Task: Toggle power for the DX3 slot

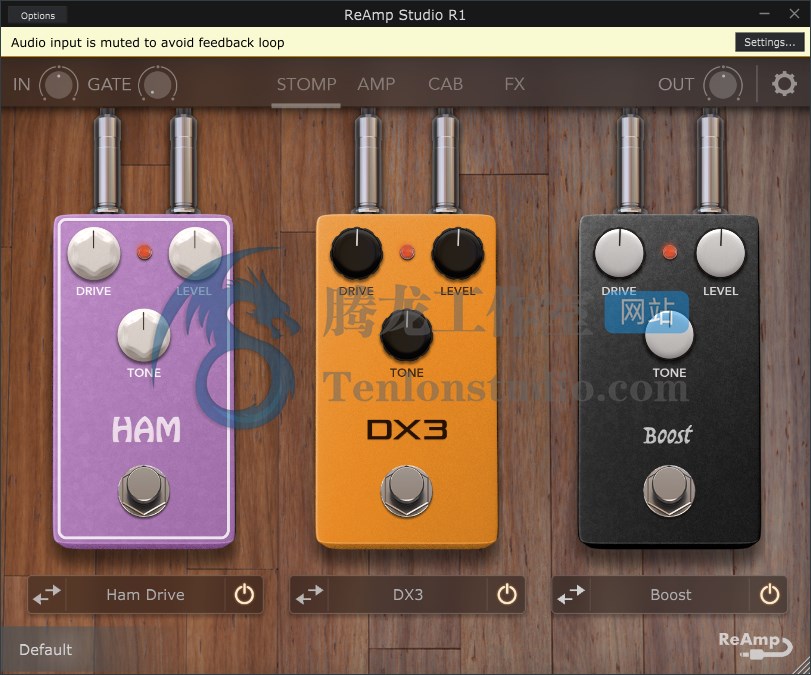Action: coord(507,595)
